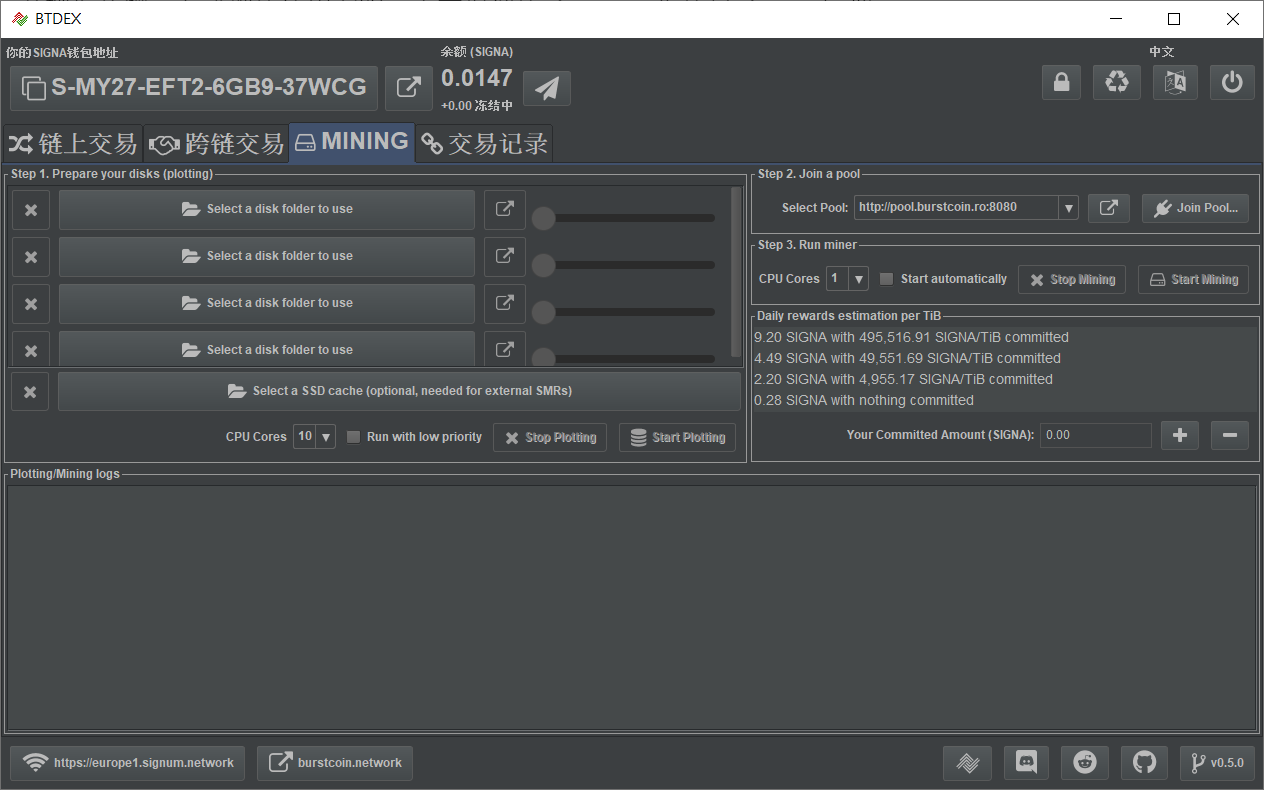This screenshot has height=790, width=1264.
Task: Switch to the 链上交易 tab
Action: tap(73, 144)
